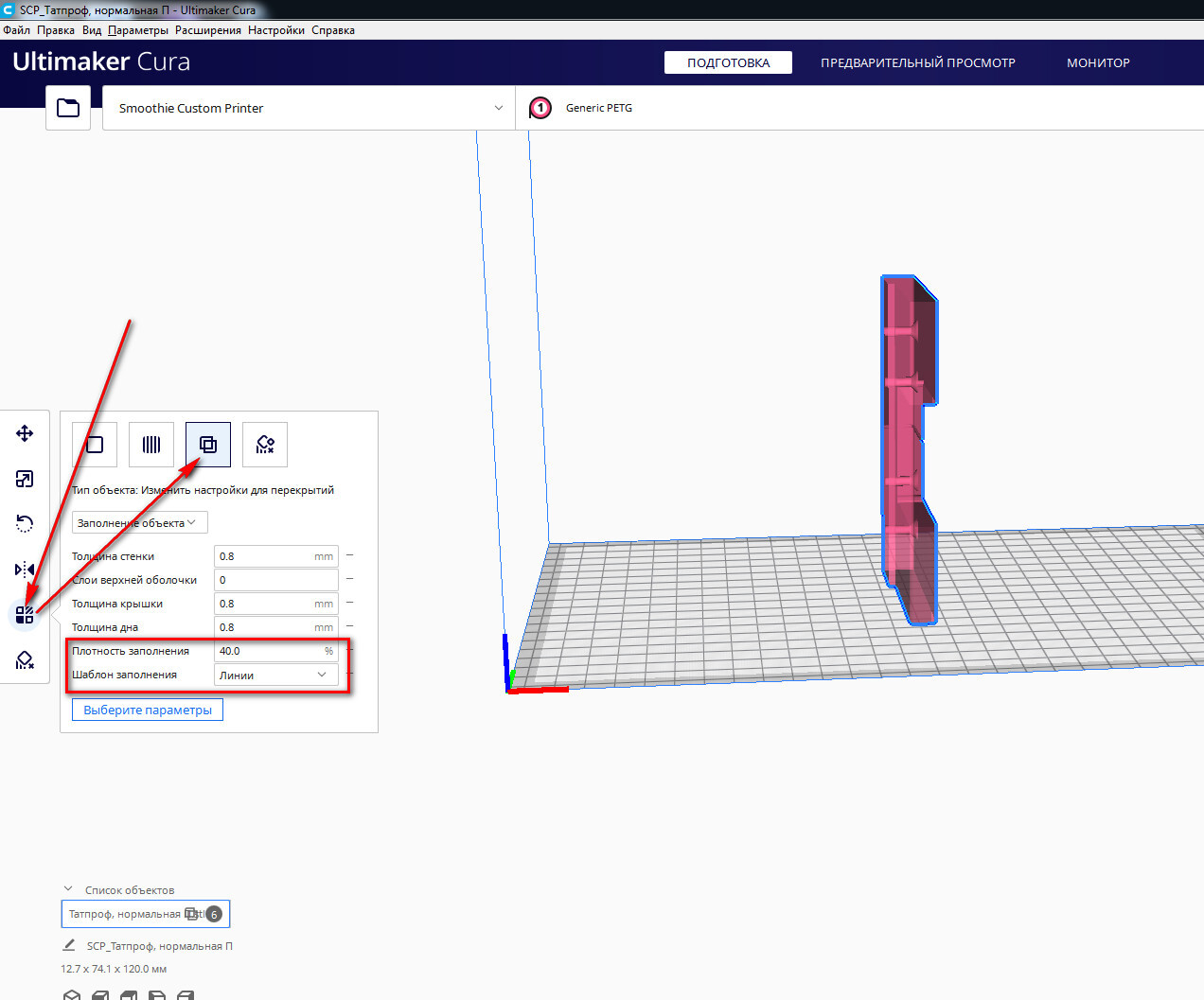
Task: Collapse the Список объектов list
Action: 68,889
